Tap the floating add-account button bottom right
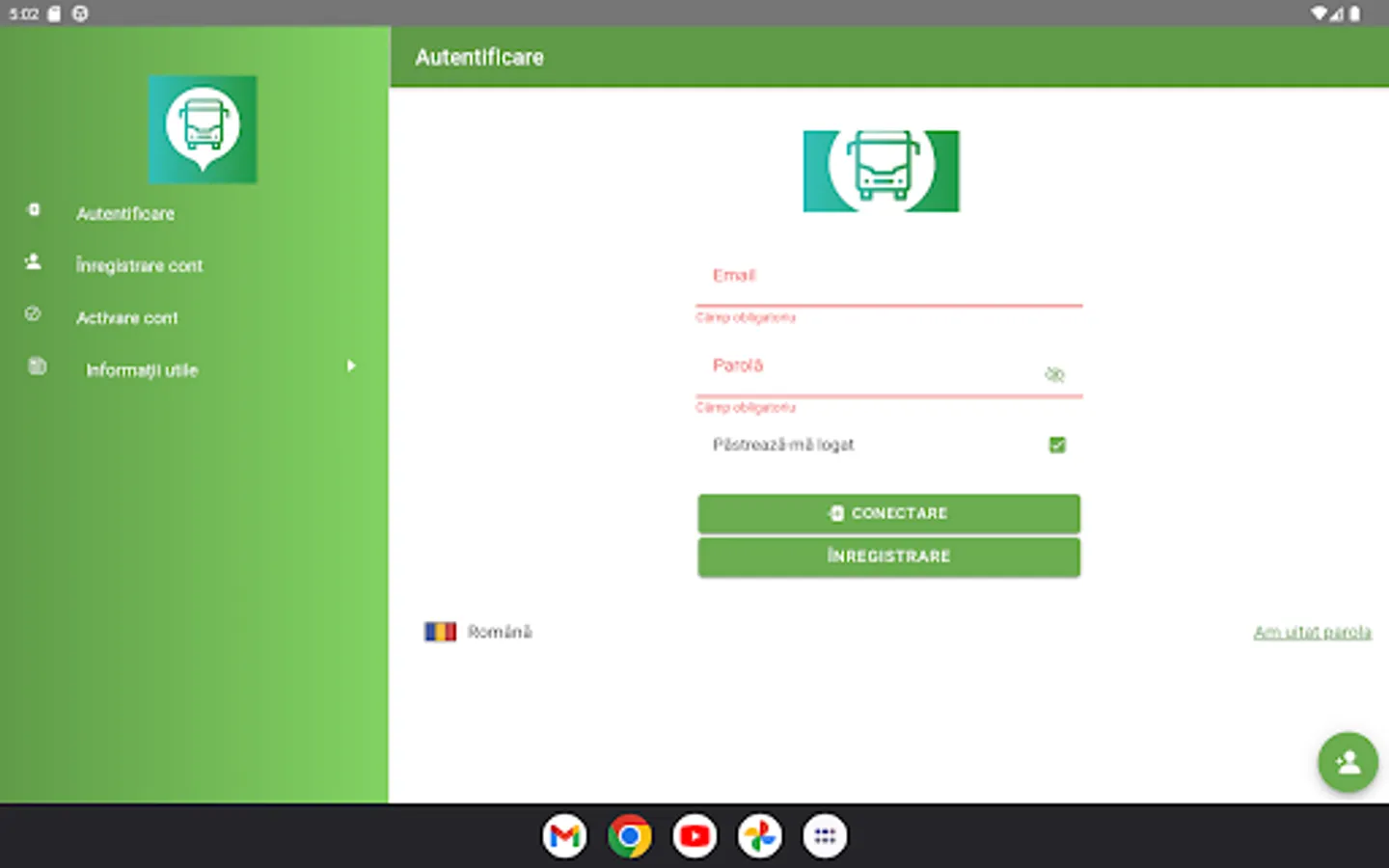The width and height of the screenshot is (1389, 868). coord(1348,762)
